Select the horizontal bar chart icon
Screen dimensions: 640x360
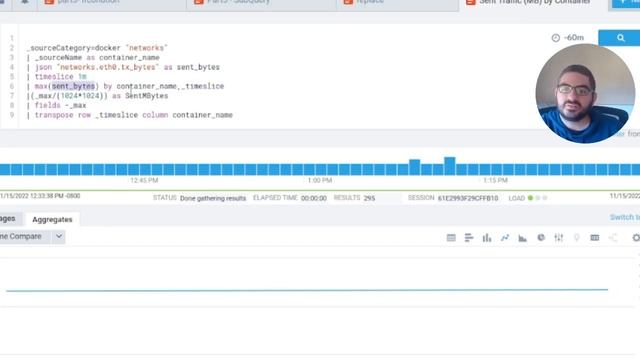click(x=469, y=238)
